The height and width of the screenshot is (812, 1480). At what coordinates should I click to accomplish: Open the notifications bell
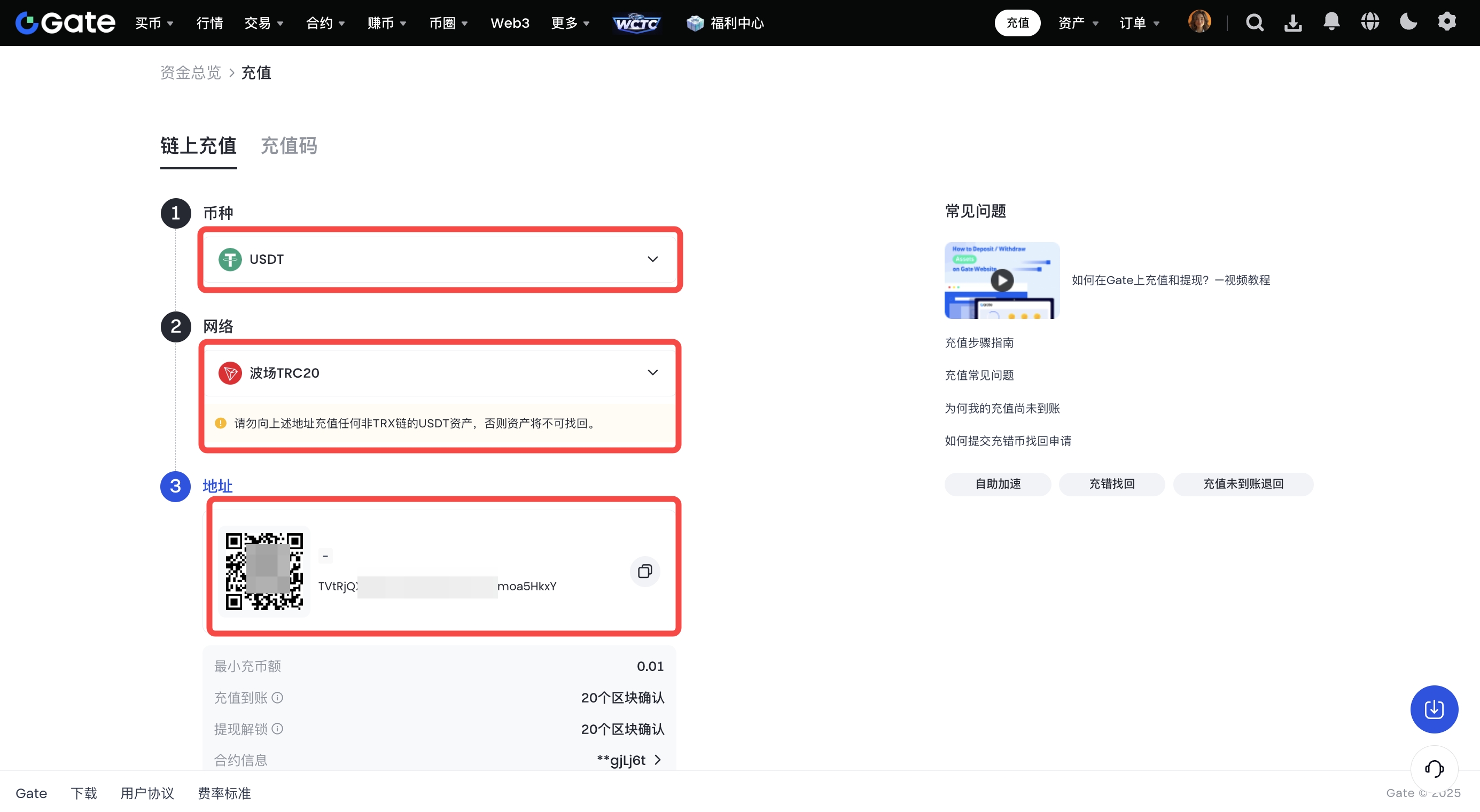pos(1331,22)
